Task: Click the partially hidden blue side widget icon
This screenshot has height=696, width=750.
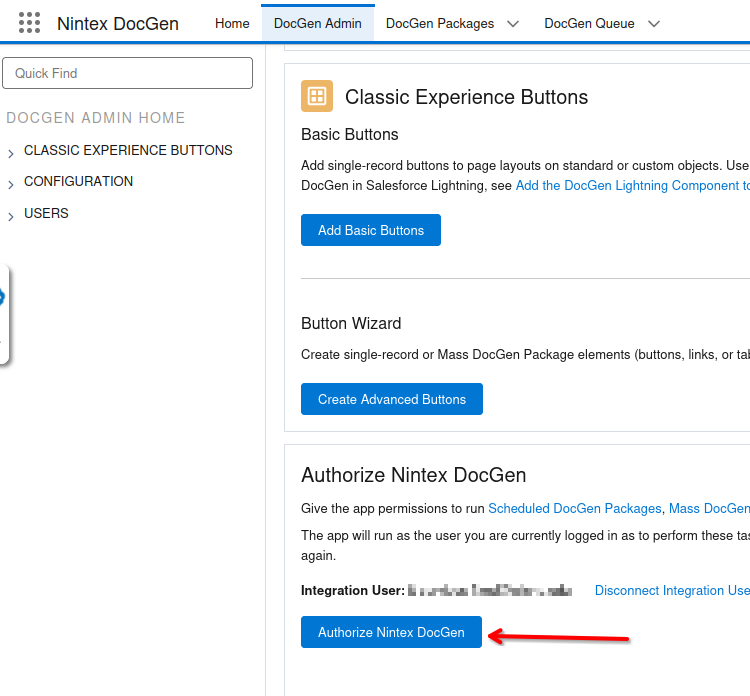Action: point(3,297)
